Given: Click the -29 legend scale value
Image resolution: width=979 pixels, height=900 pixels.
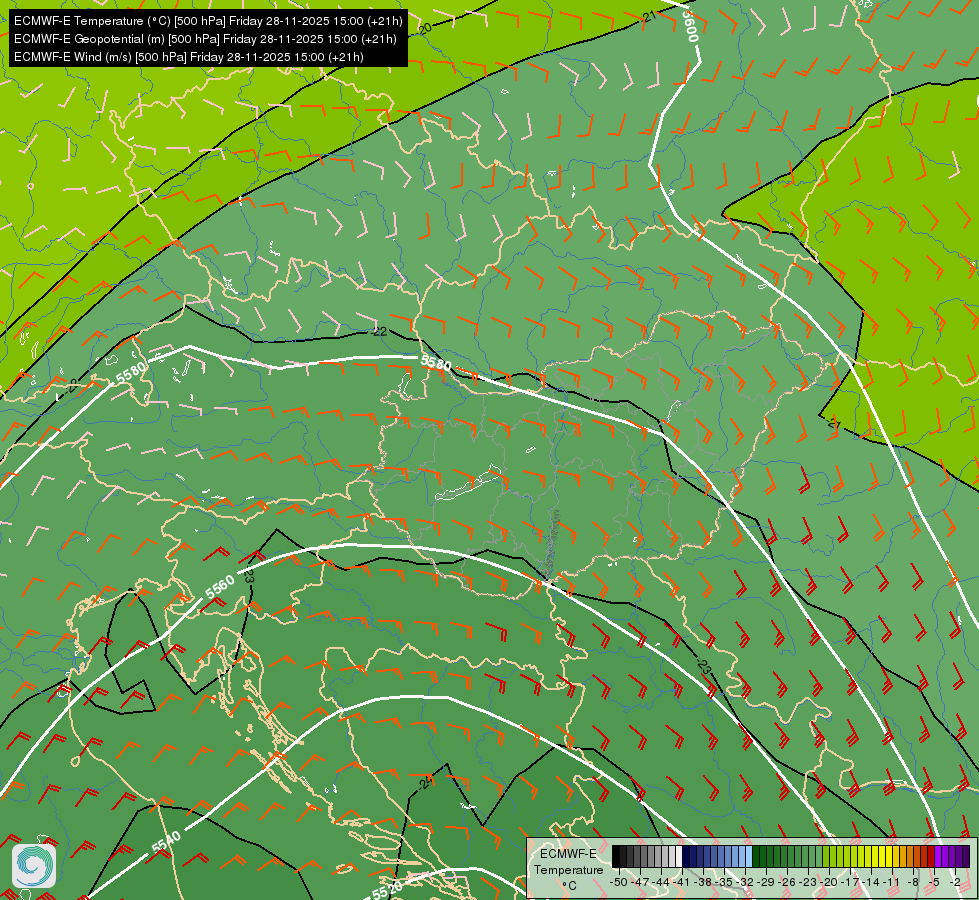Looking at the screenshot, I should tap(766, 882).
